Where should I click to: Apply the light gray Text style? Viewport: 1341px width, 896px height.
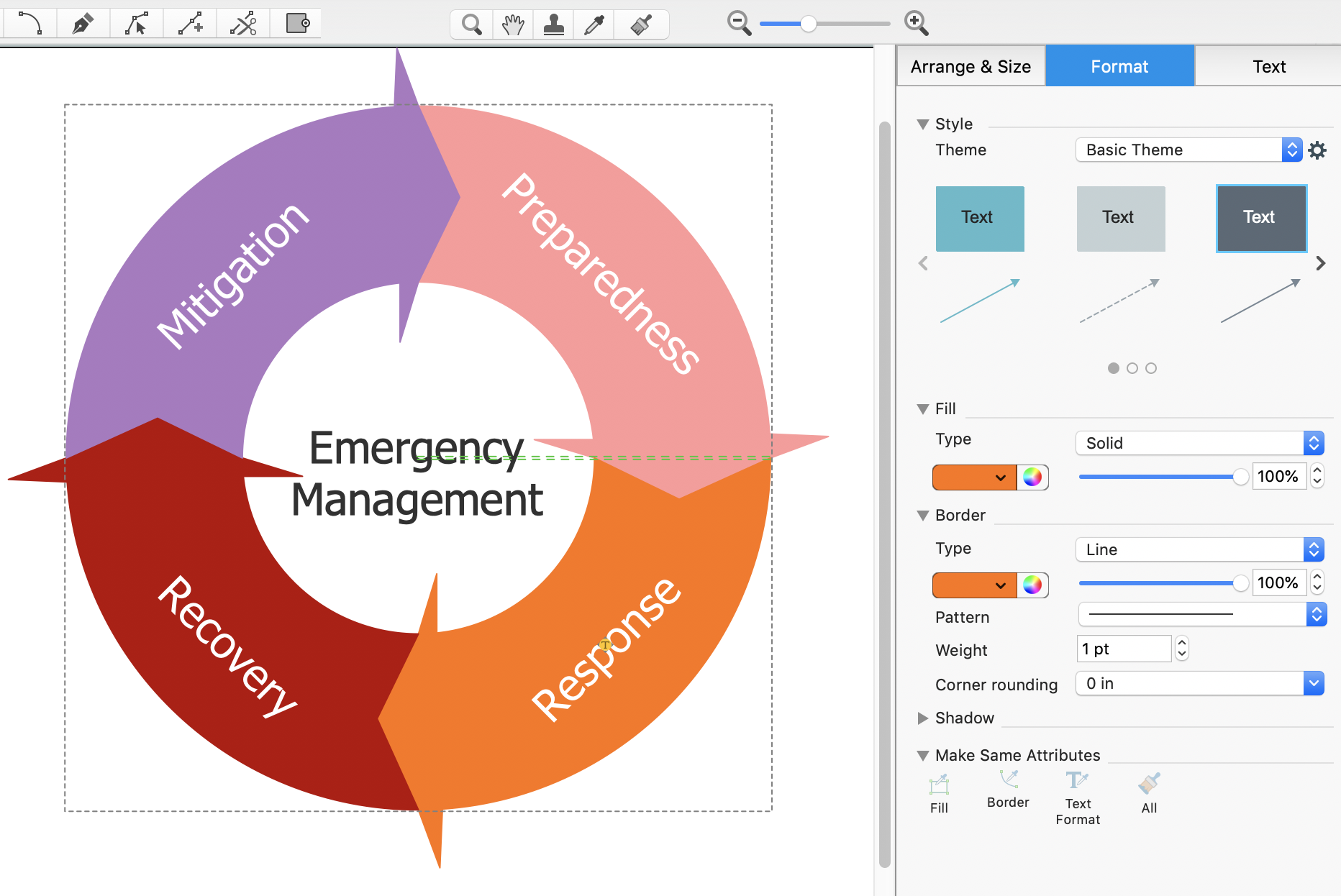point(1121,219)
